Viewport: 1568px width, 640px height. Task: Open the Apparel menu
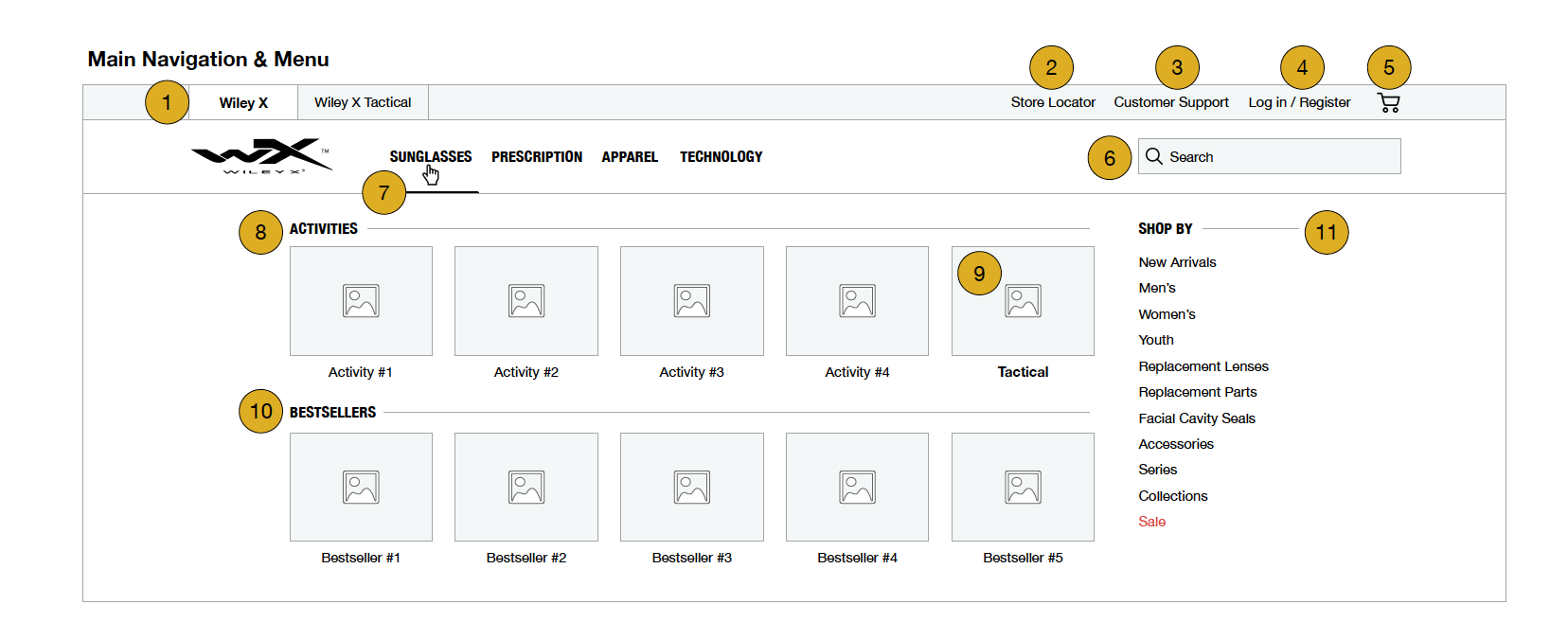[x=630, y=156]
